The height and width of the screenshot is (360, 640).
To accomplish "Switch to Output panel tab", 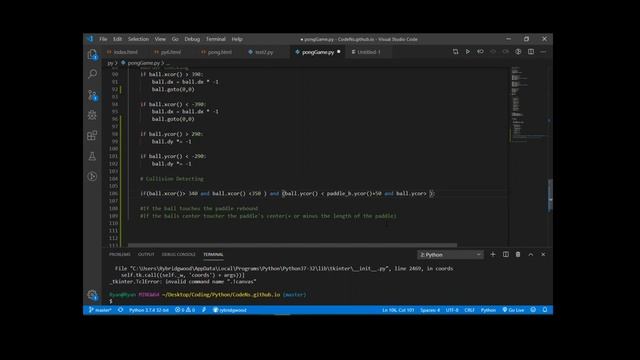I will click(x=146, y=254).
